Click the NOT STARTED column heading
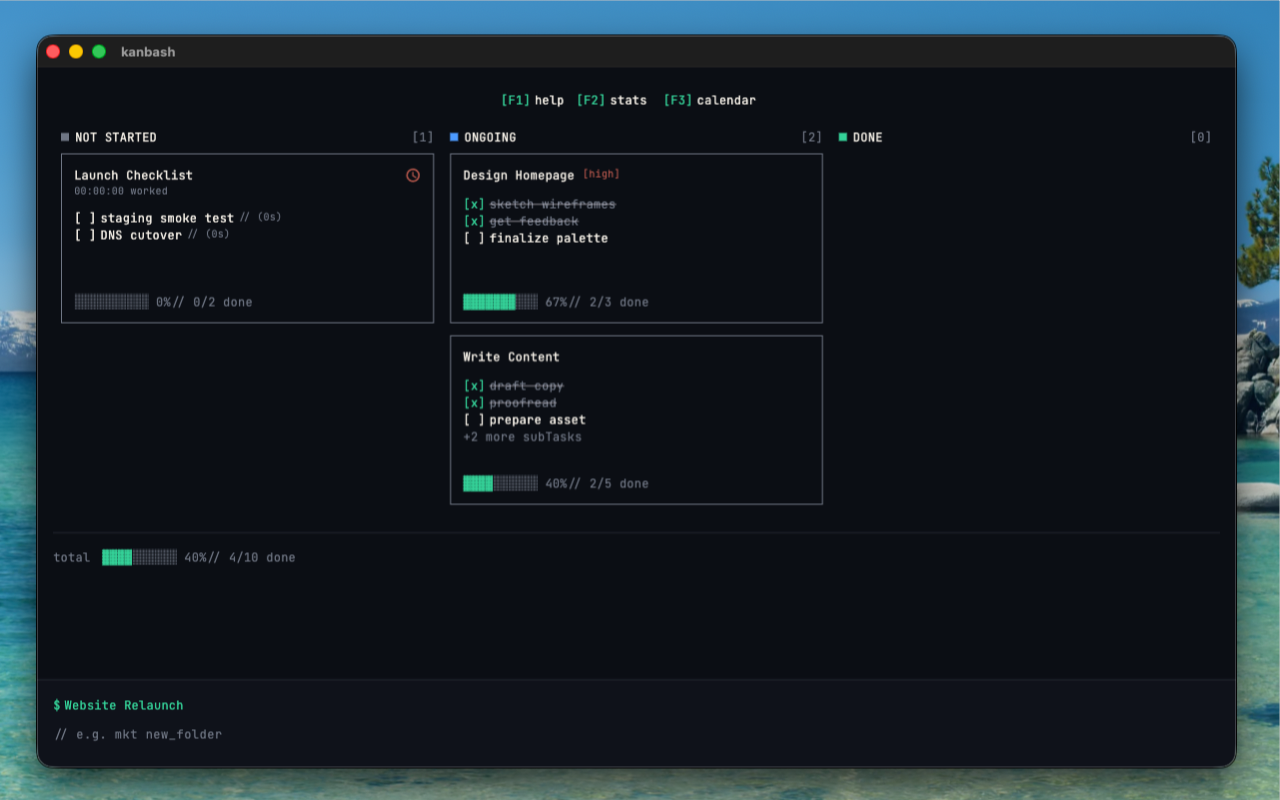Screen dimensions: 1280x800 coord(116,137)
